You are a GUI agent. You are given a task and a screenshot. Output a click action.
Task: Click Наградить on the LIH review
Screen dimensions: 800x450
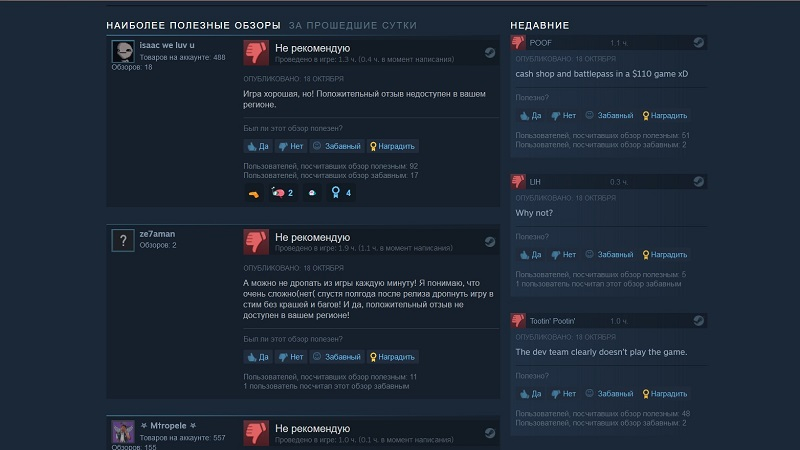click(x=665, y=255)
